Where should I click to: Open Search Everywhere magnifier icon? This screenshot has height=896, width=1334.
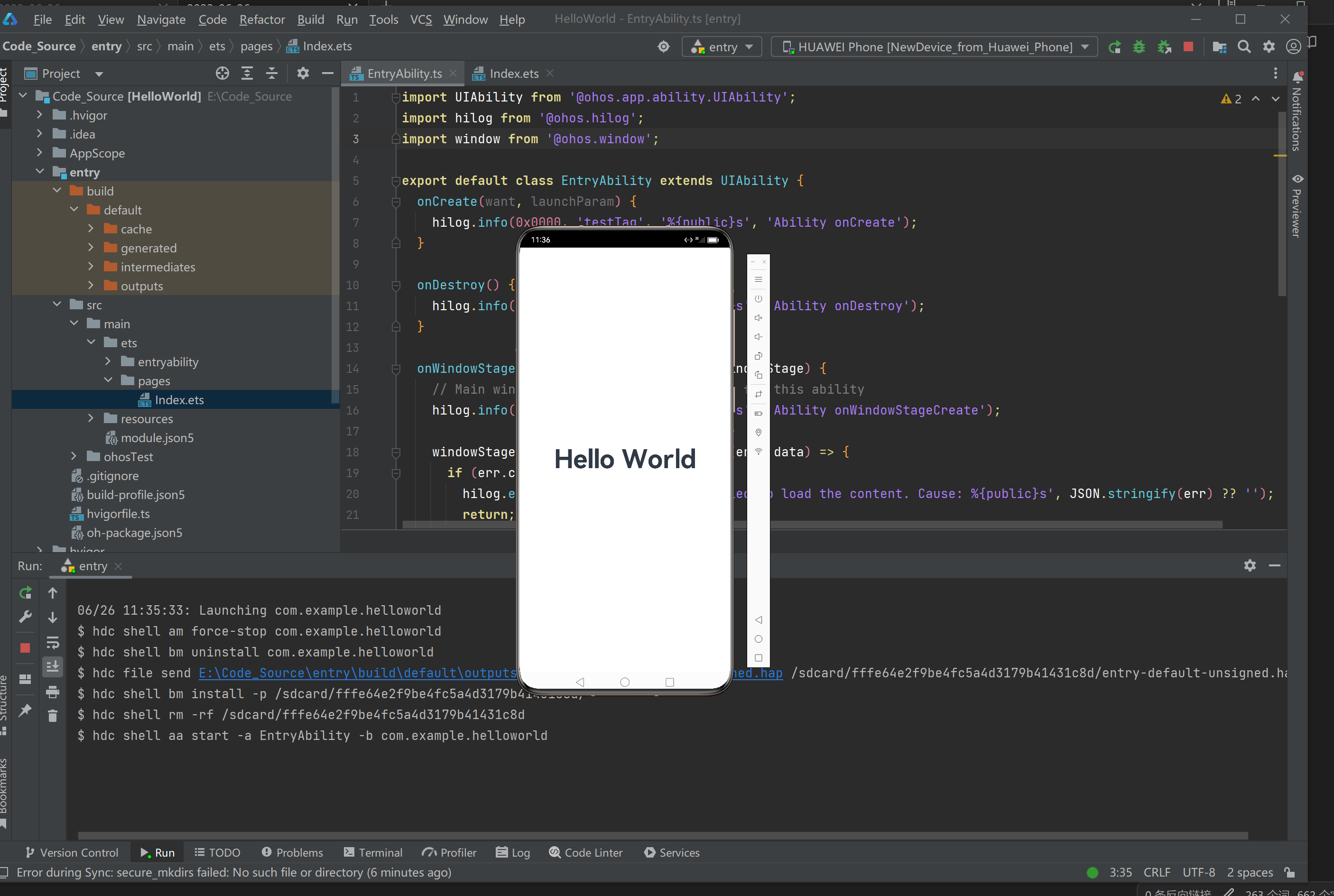pos(1244,47)
